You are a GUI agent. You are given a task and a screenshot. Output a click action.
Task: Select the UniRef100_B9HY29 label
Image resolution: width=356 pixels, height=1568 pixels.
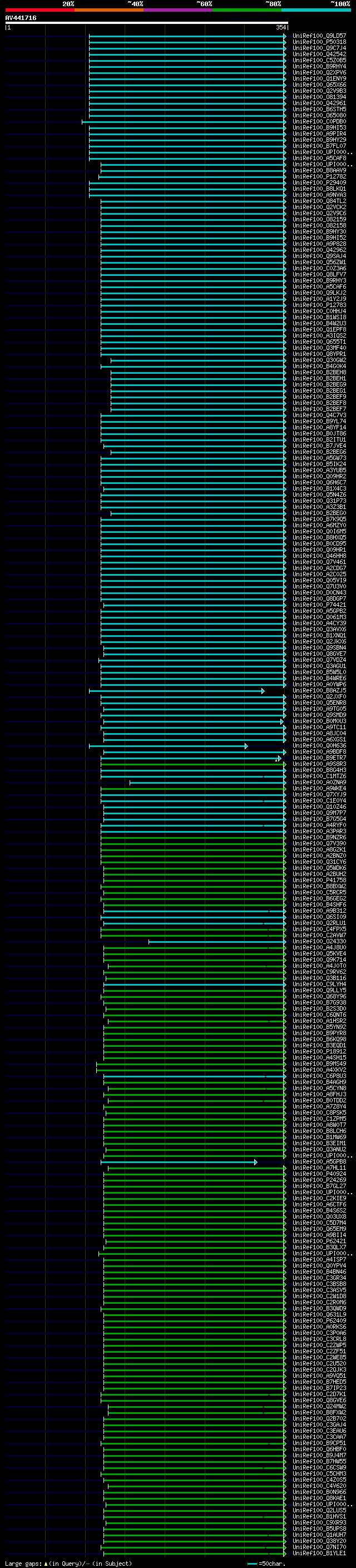click(x=319, y=140)
